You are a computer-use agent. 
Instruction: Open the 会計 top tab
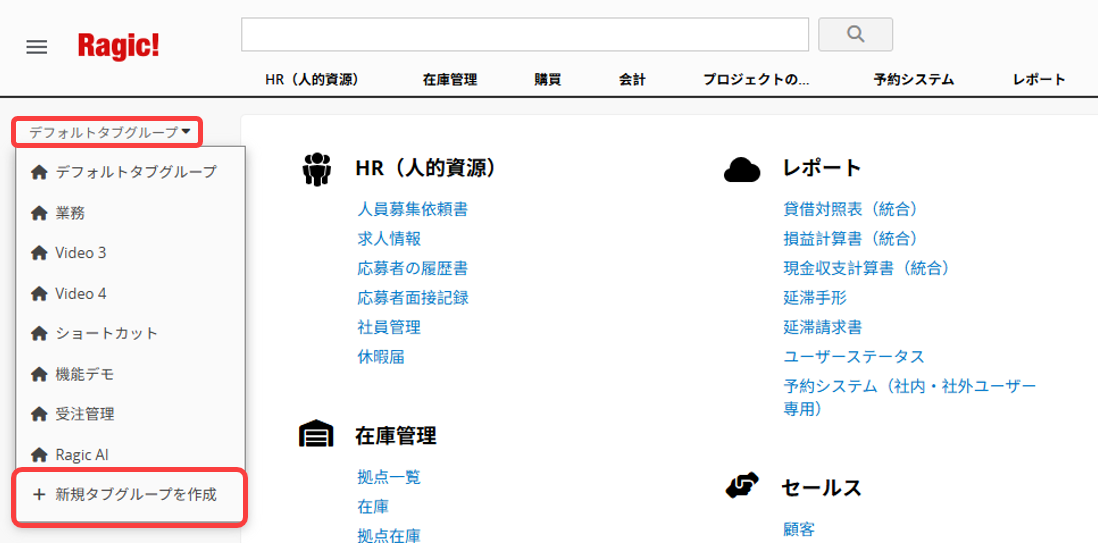point(632,80)
